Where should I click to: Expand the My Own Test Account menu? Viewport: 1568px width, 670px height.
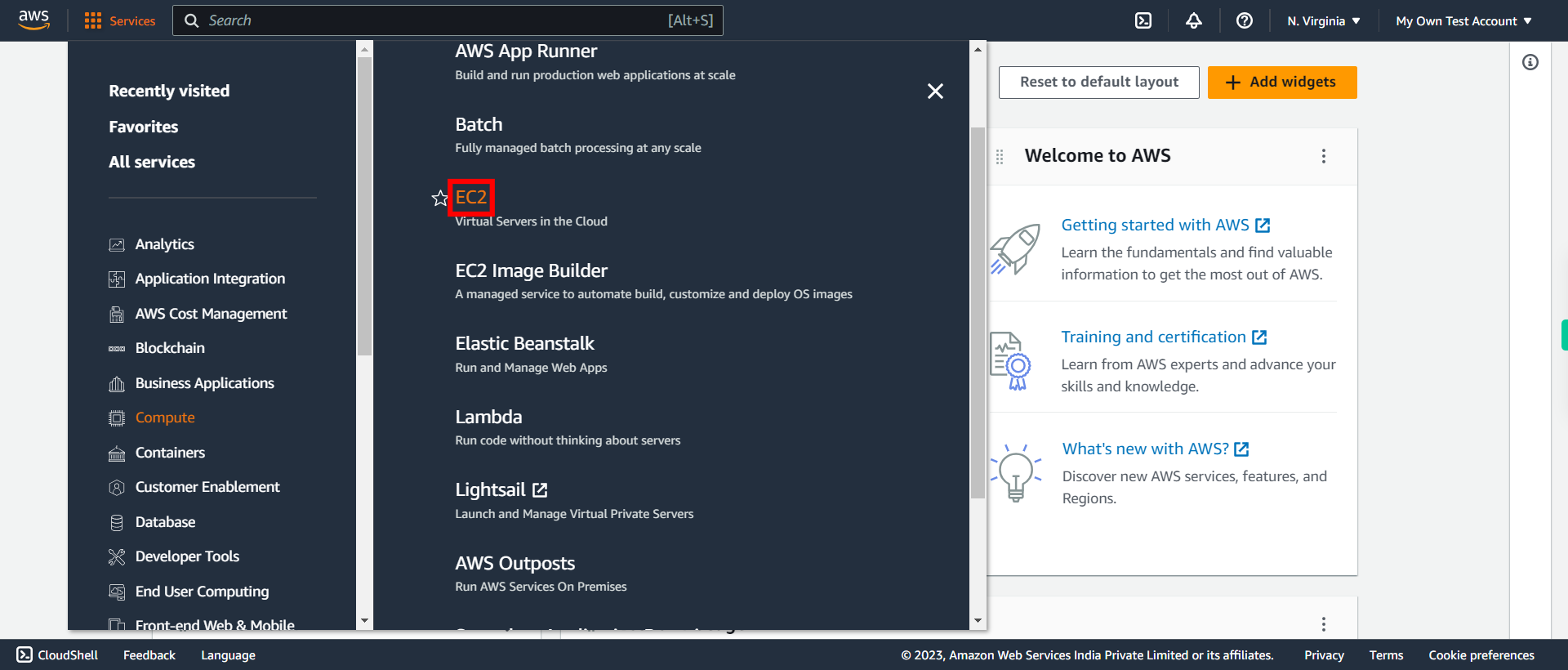[1463, 21]
